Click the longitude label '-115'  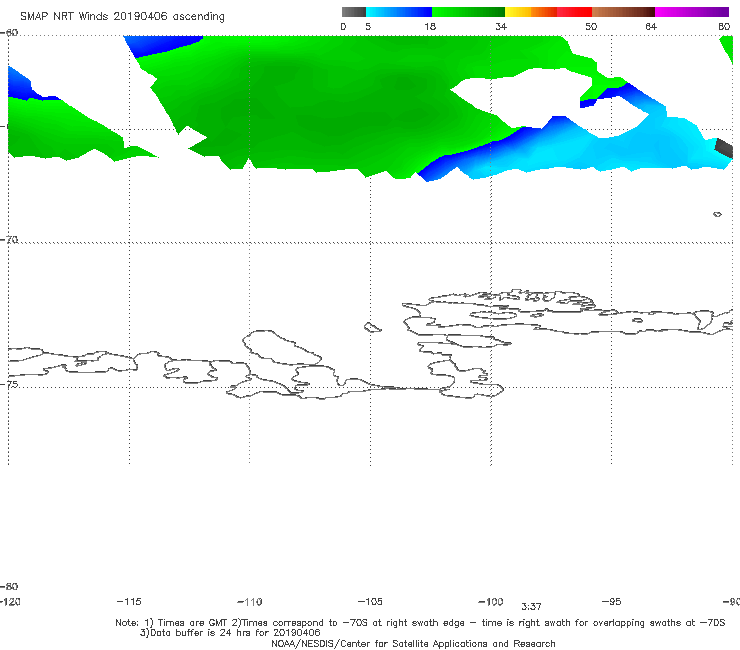(x=129, y=602)
